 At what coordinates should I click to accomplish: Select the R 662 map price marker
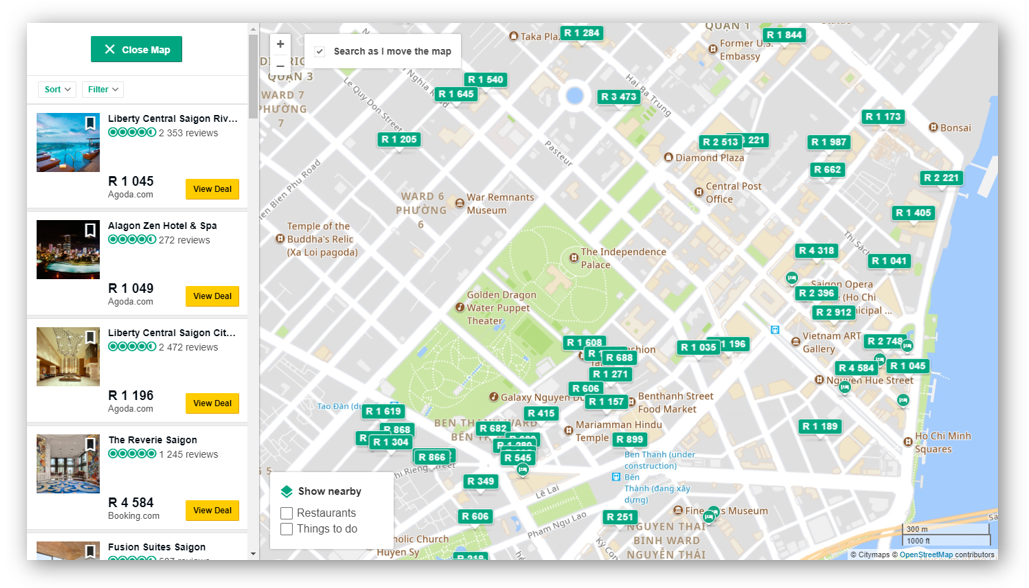(x=827, y=169)
